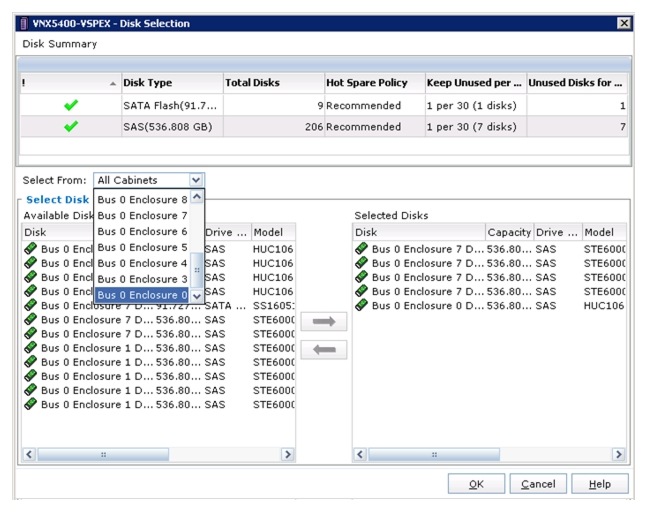Click Available Disks horizontal scrollbar right arrow
The height and width of the screenshot is (513, 648).
(287, 454)
